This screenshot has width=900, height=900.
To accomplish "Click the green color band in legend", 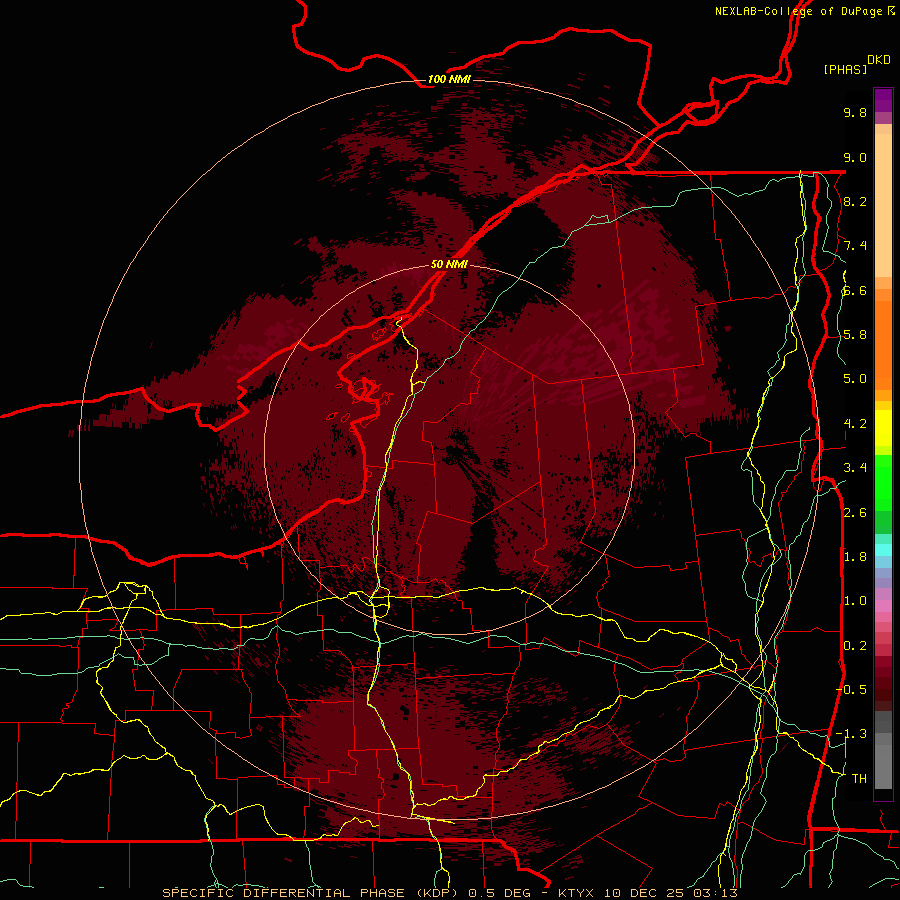I will click(x=883, y=482).
